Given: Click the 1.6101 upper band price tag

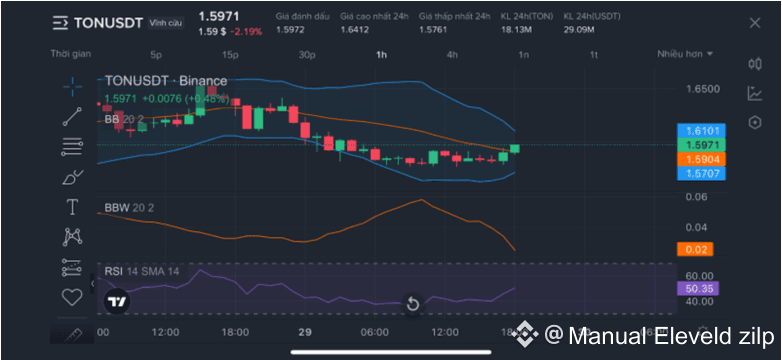Looking at the screenshot, I should click(x=701, y=131).
